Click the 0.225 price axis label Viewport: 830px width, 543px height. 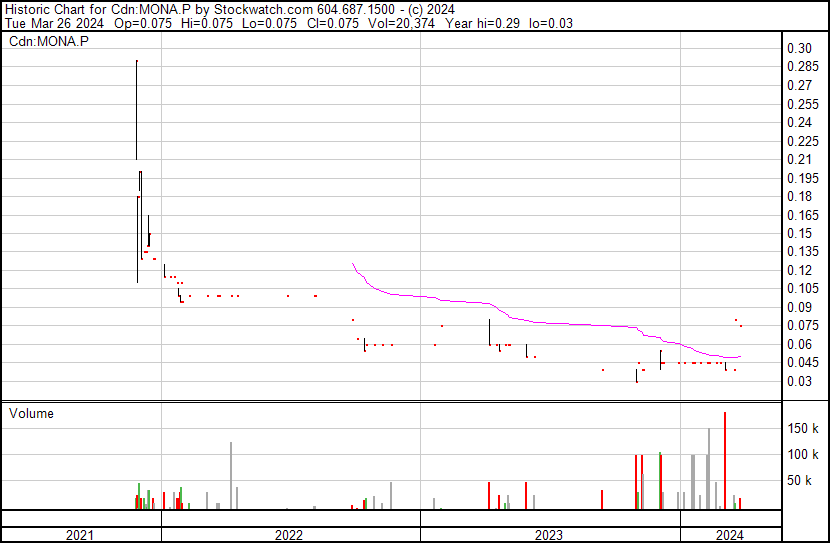(x=802, y=141)
